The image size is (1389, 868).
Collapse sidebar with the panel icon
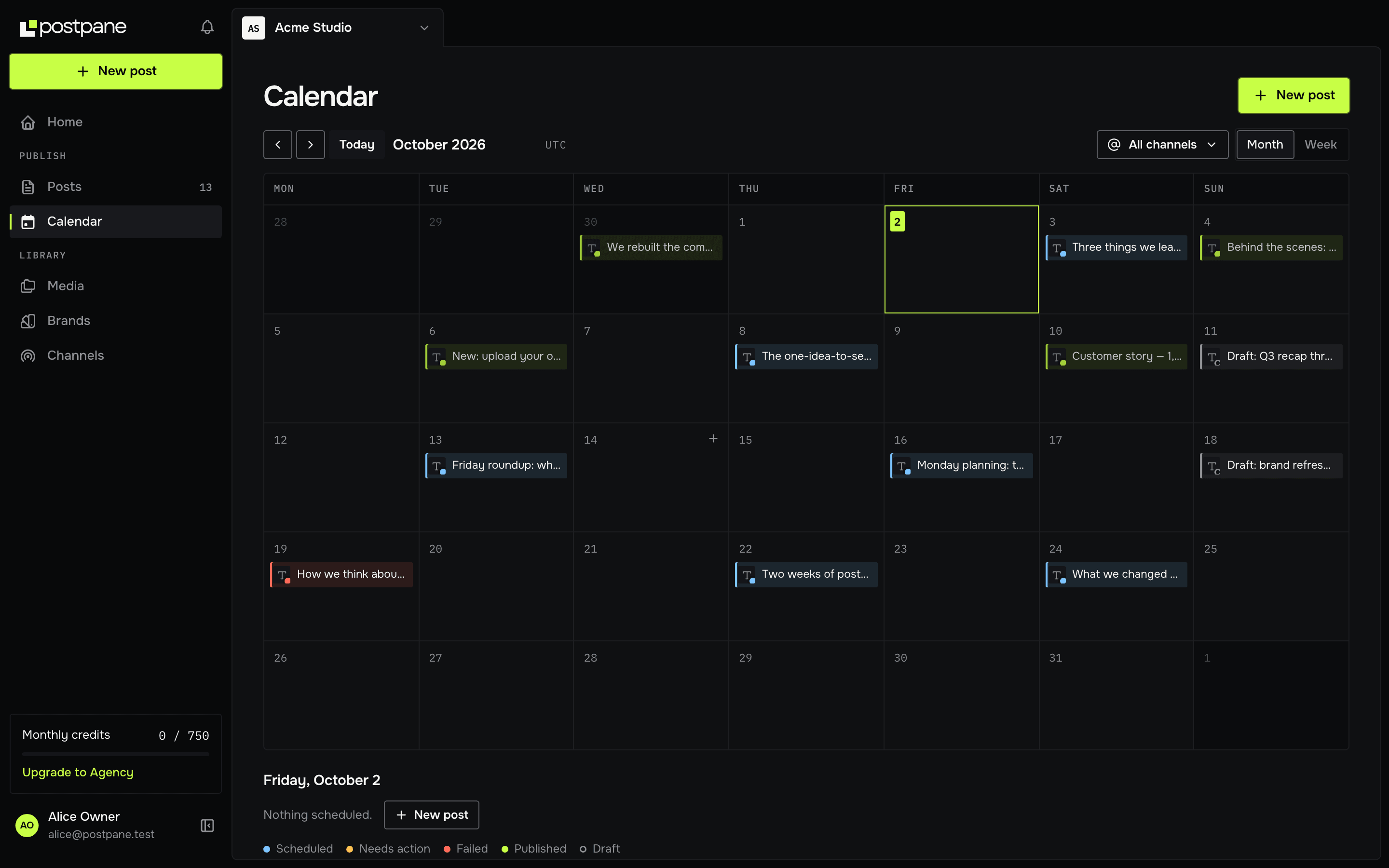(x=207, y=826)
